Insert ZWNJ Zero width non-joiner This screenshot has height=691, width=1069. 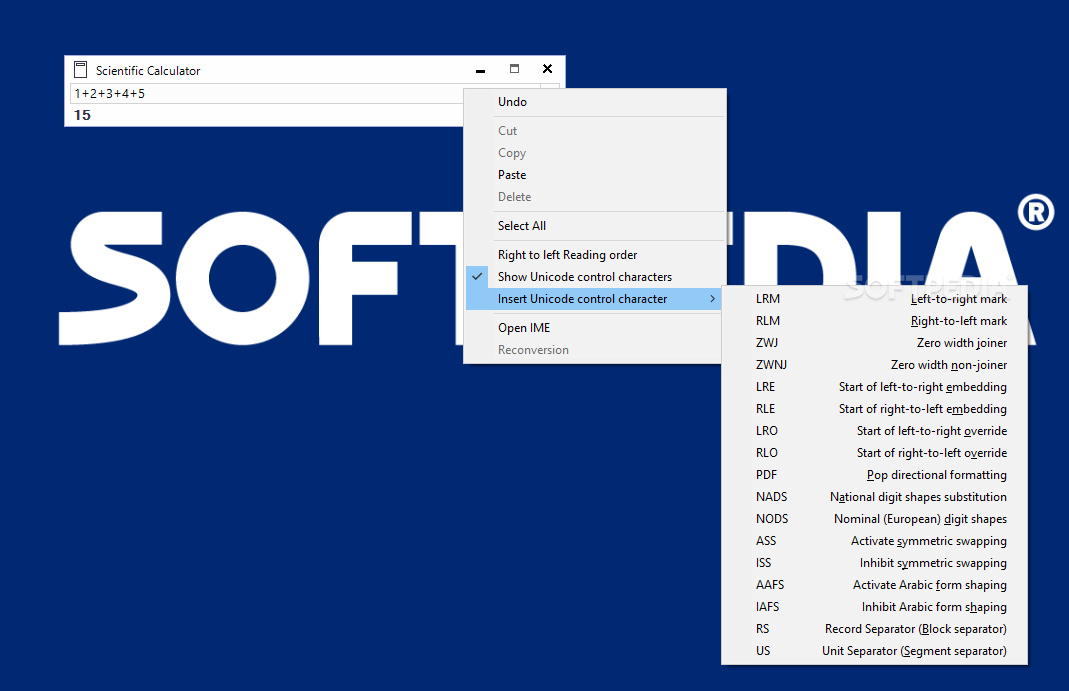click(x=875, y=365)
